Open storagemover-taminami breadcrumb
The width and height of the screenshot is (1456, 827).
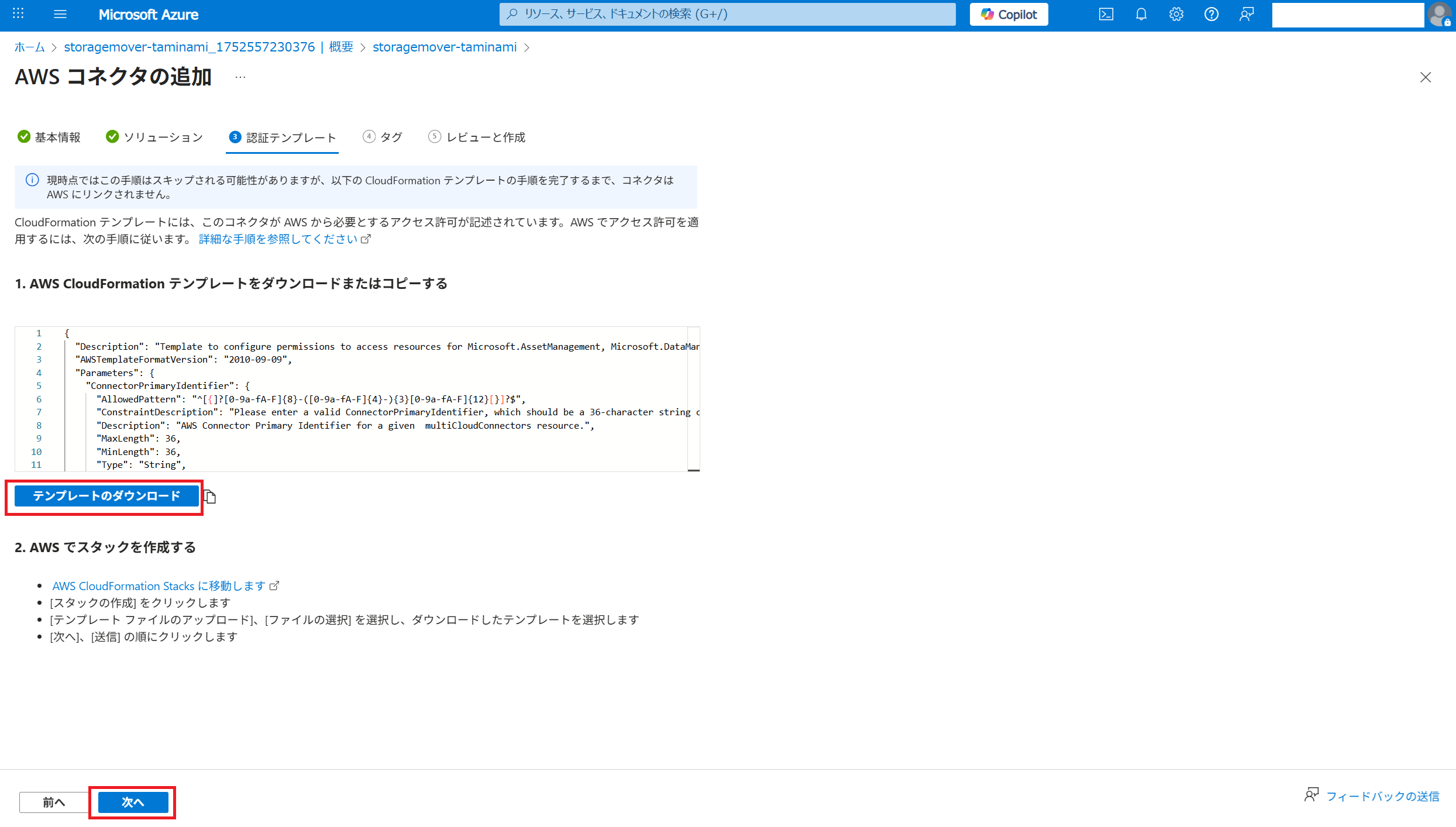pos(445,47)
